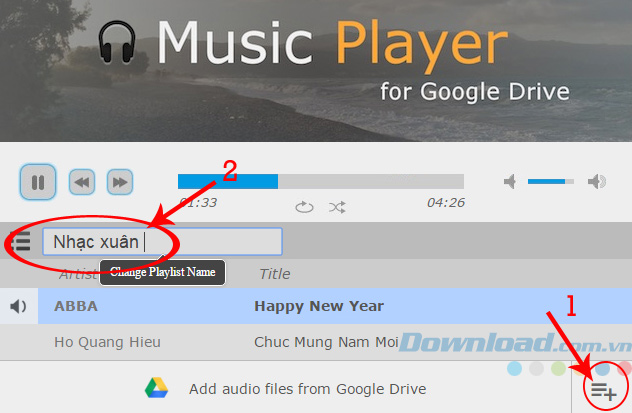
Task: Click the mute speaker icon
Action: pos(510,181)
